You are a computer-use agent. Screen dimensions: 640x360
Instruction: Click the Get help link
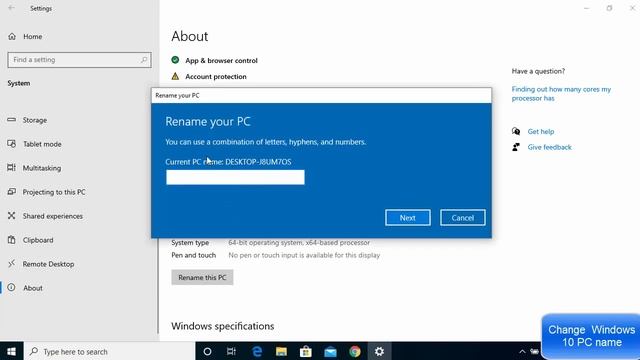point(541,131)
